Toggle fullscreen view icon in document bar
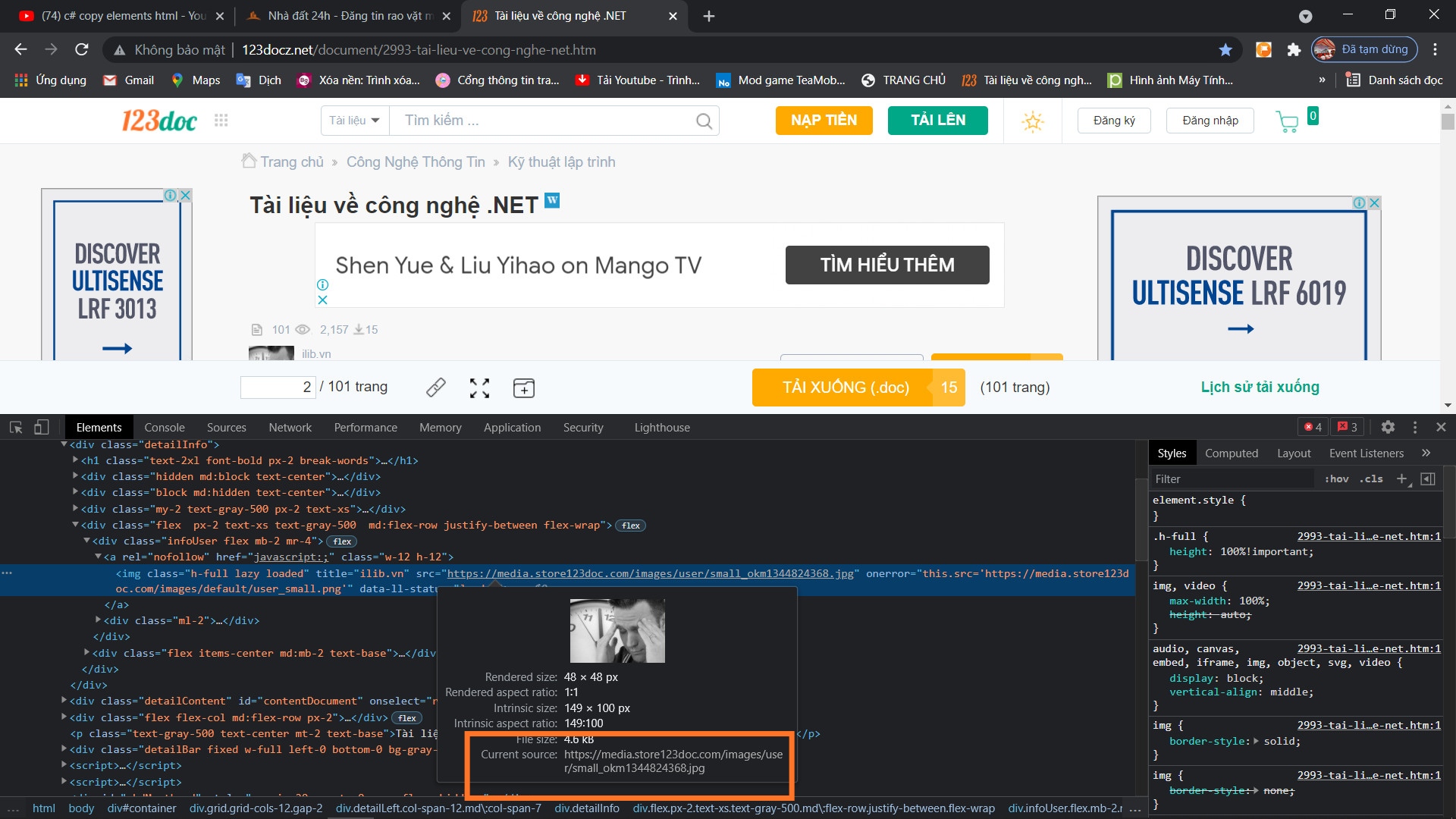This screenshot has width=1456, height=819. pos(479,388)
